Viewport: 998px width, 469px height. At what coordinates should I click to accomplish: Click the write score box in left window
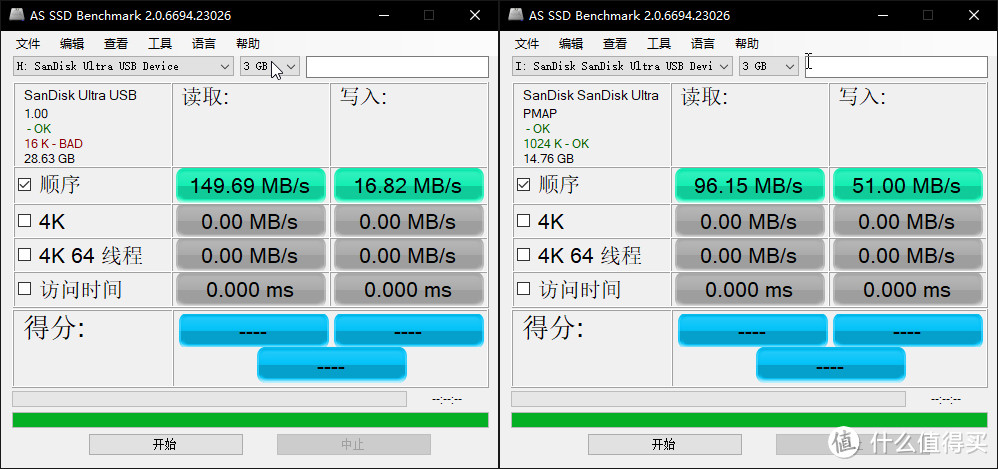(x=409, y=330)
